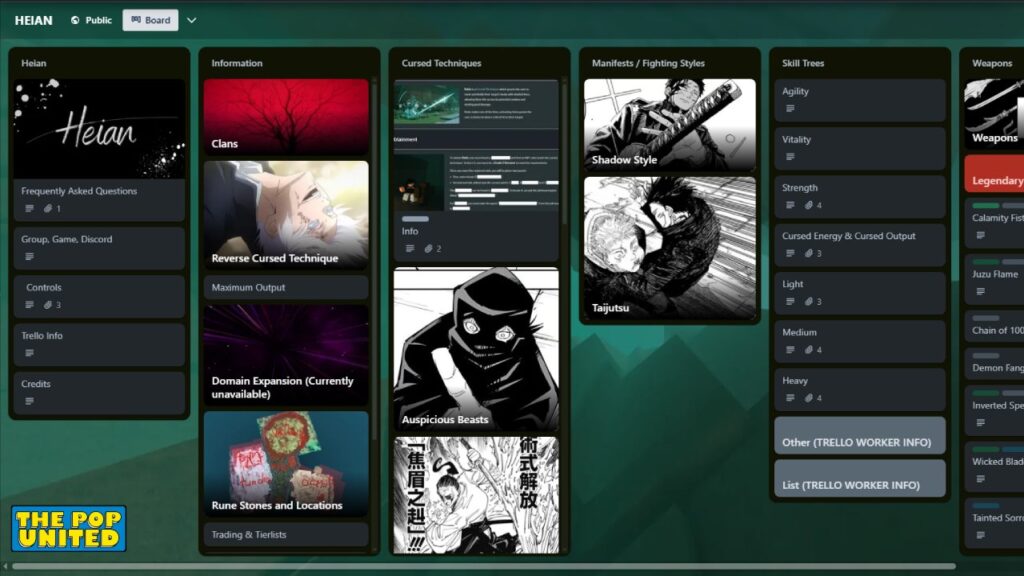Open the Clans card
1024x576 pixels.
286,117
